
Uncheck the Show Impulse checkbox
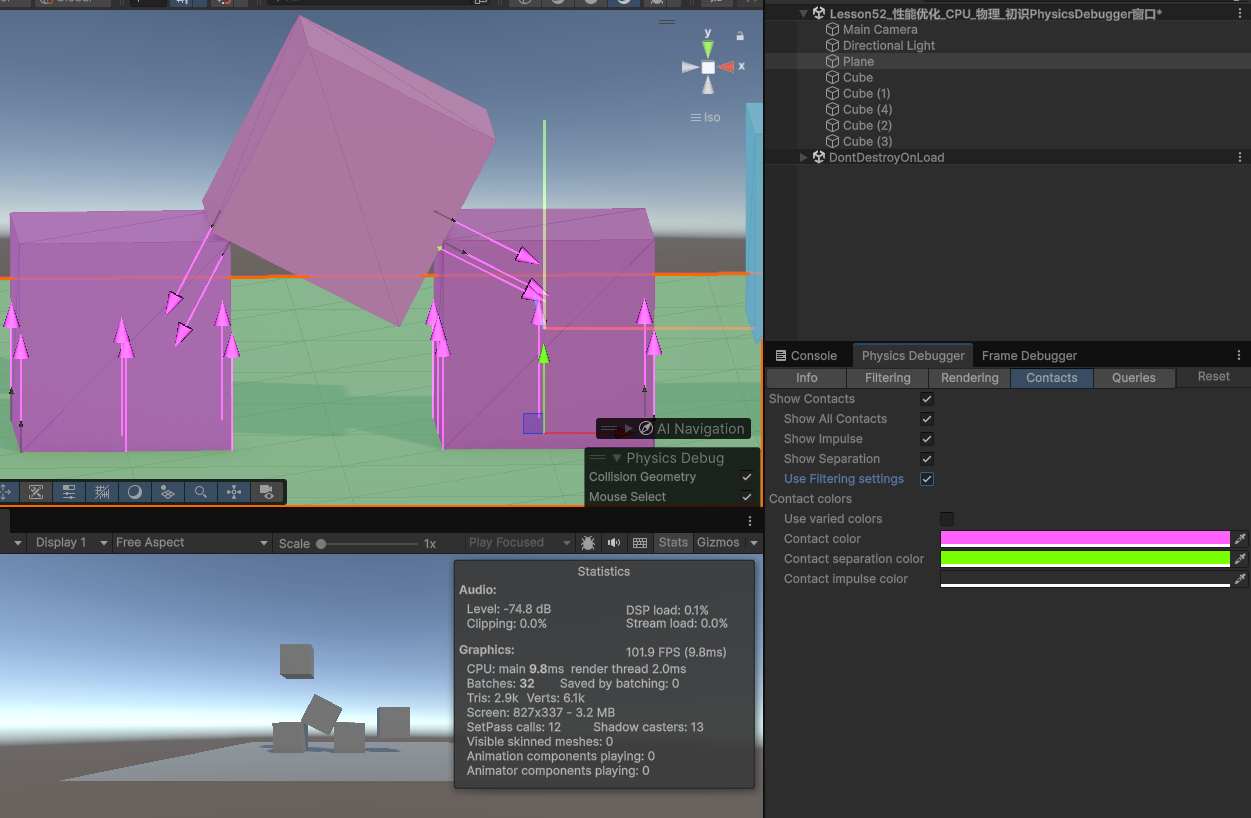point(927,439)
